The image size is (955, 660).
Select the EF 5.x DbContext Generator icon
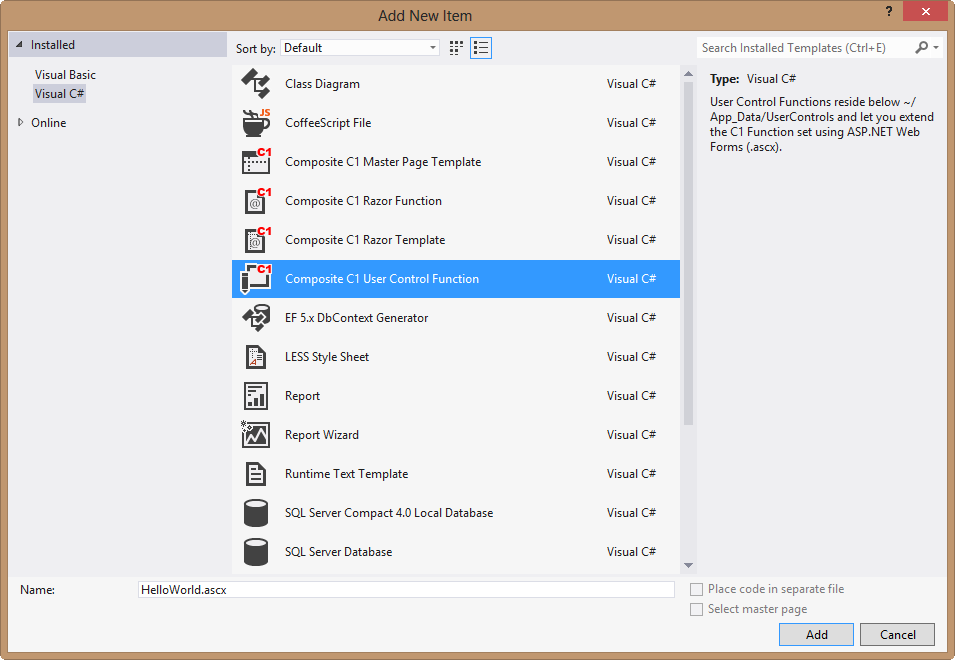click(x=256, y=318)
